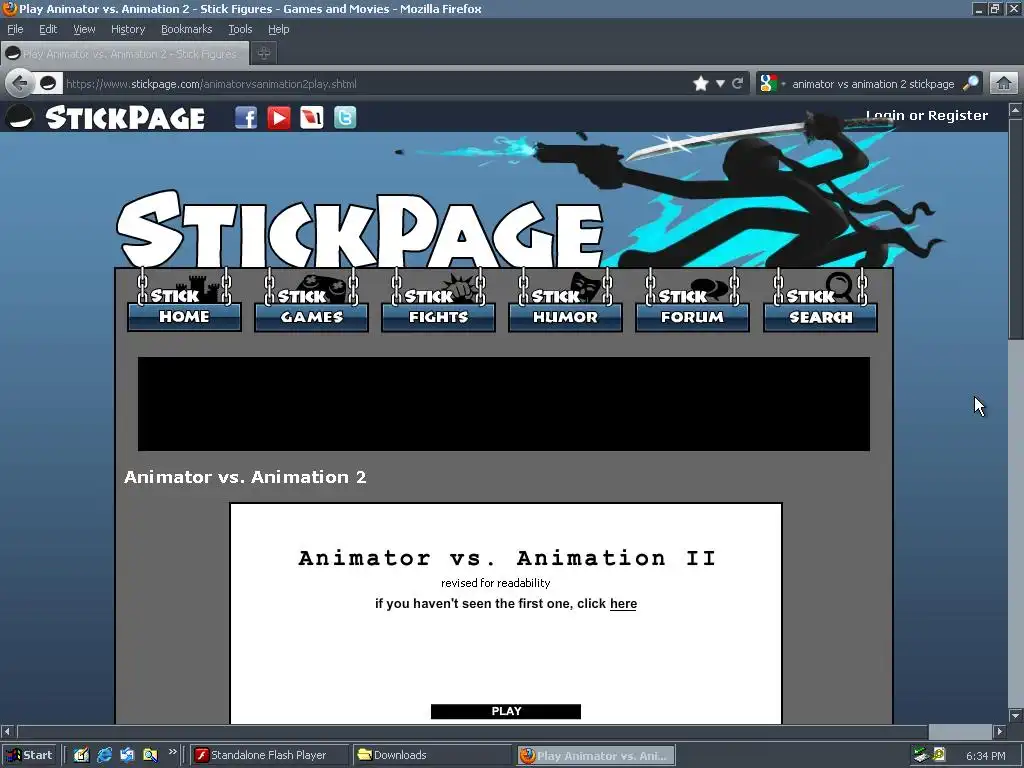Click vertical scrollbar down arrow
The image size is (1024, 768).
tap(1016, 715)
